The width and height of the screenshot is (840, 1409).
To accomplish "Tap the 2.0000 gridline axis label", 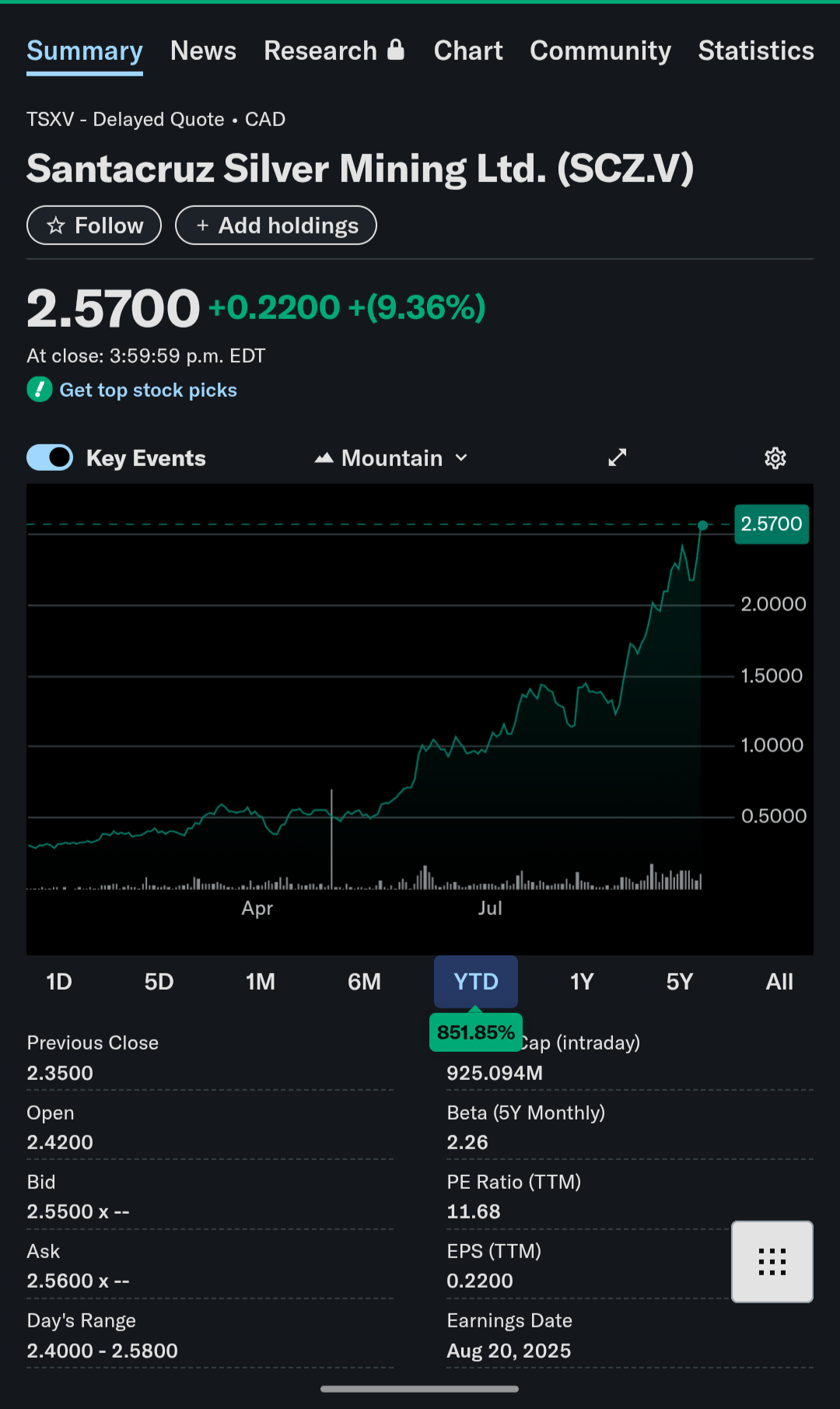I will tap(773, 604).
